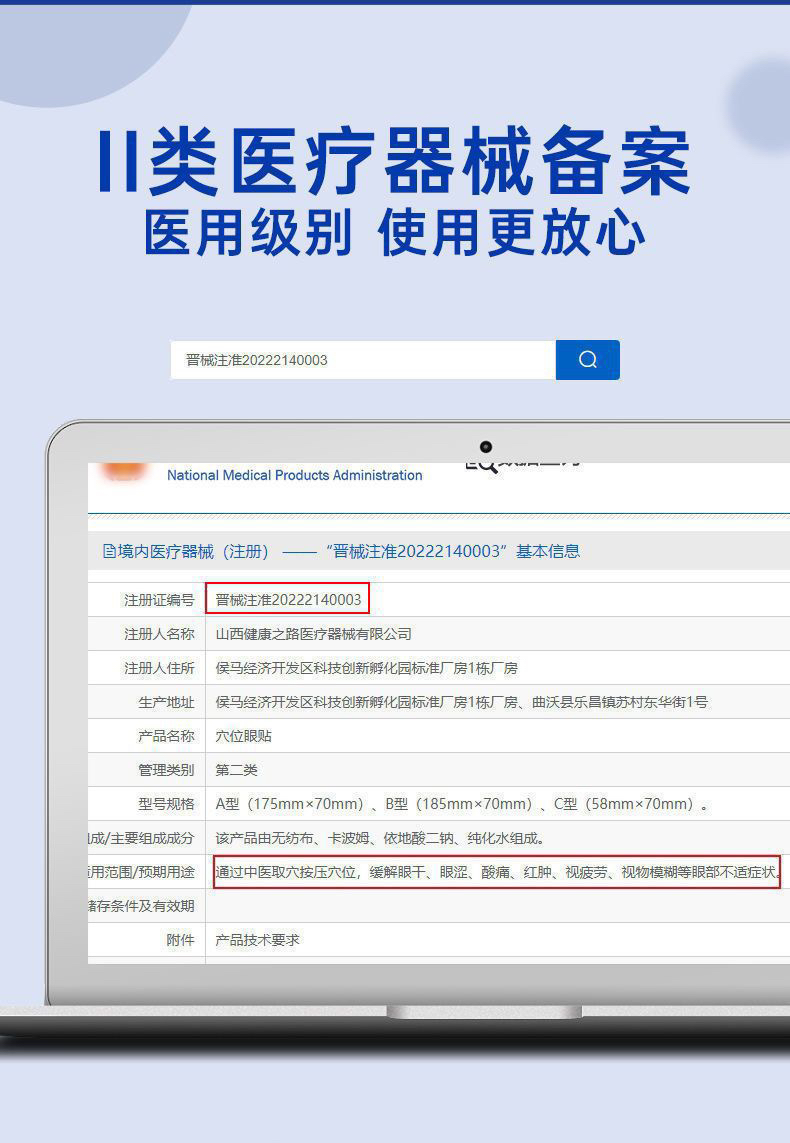Image resolution: width=790 pixels, height=1143 pixels.
Task: Click the search field containing 晋械注准20222140003
Action: (x=363, y=359)
